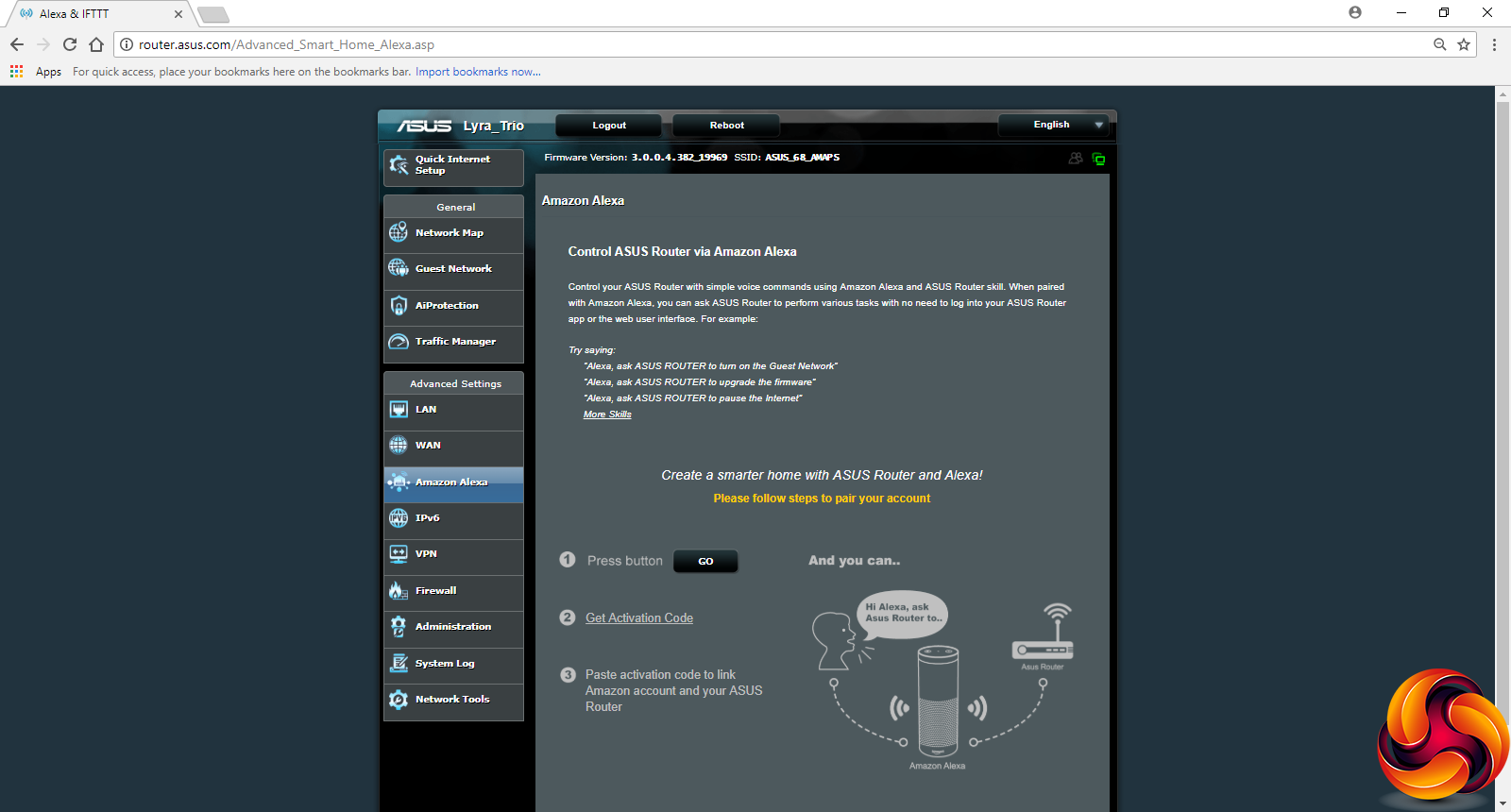
Task: Open the Traffic Manager gauge icon
Action: [x=399, y=341]
